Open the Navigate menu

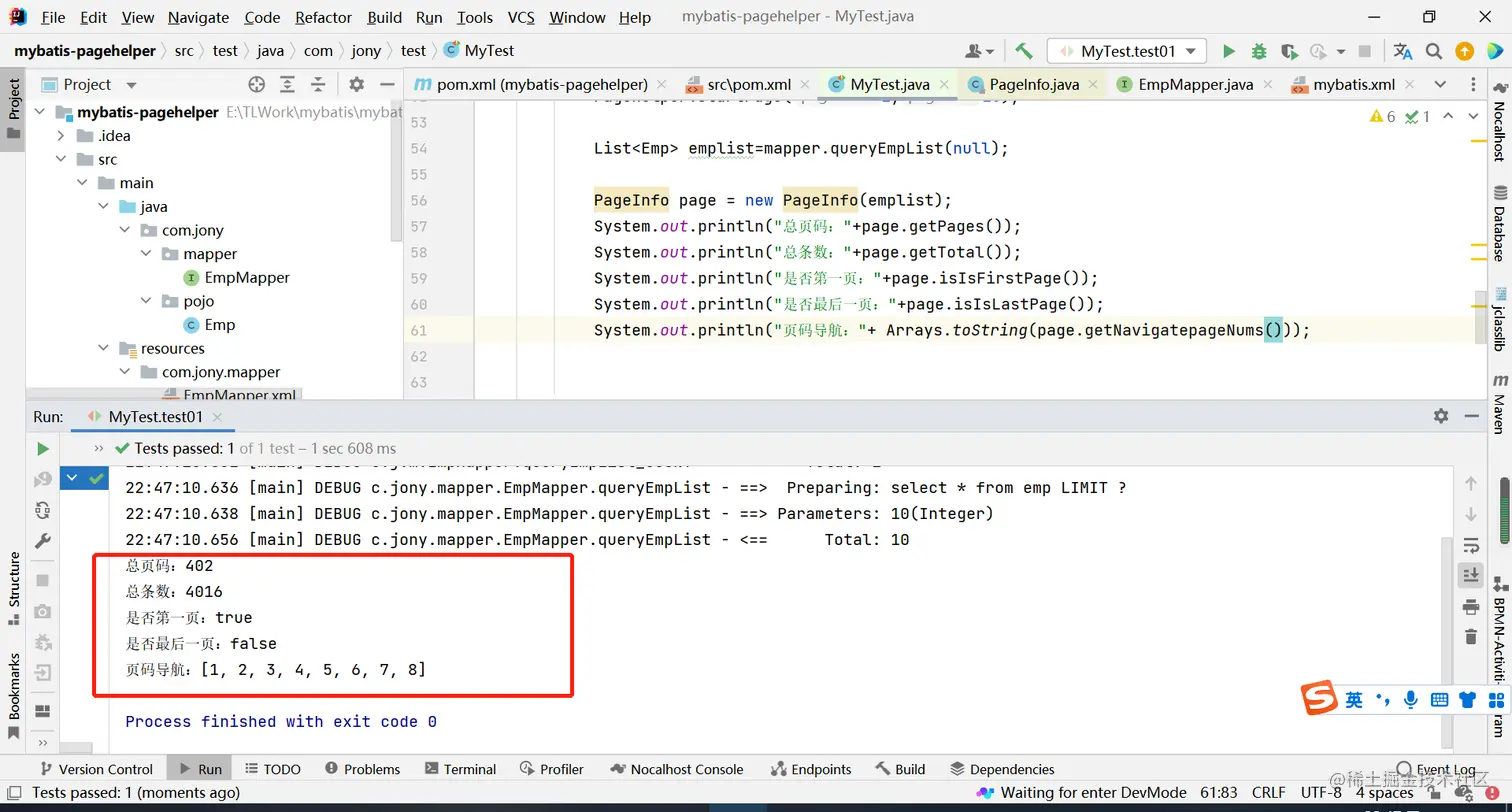(x=198, y=17)
